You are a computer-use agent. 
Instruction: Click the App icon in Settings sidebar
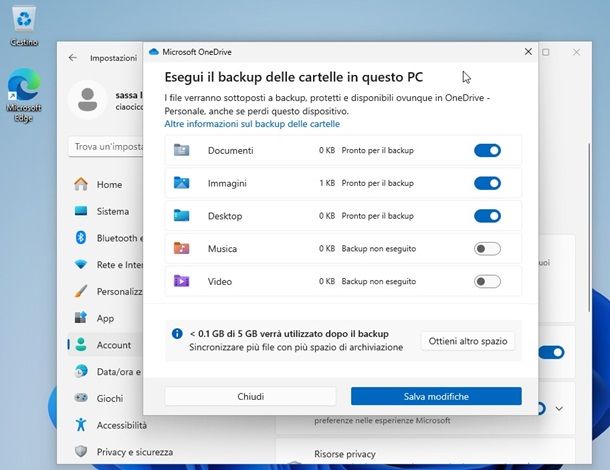(x=81, y=317)
